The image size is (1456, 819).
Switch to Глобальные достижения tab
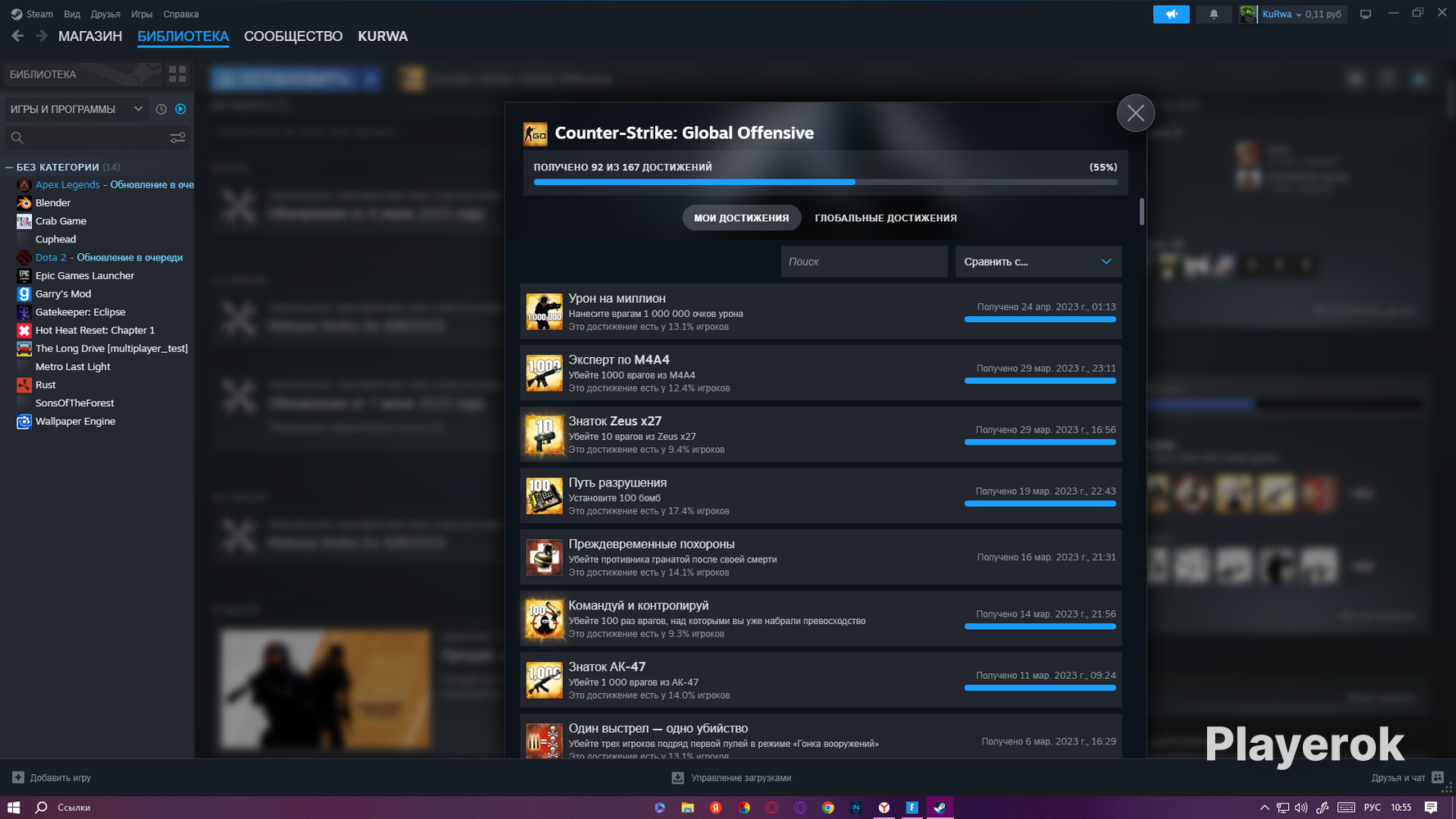tap(886, 218)
